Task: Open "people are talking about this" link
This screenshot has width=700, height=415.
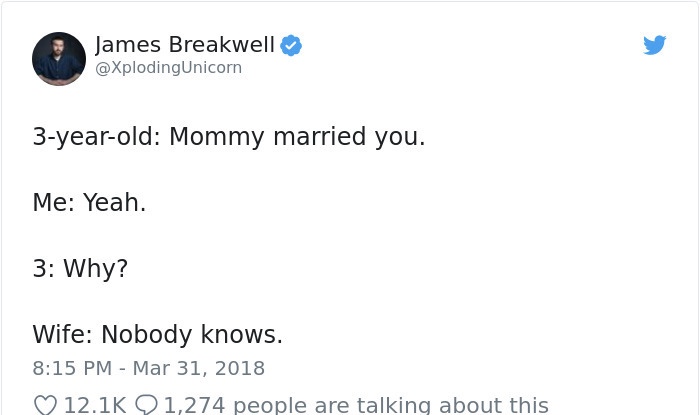Action: coord(391,405)
